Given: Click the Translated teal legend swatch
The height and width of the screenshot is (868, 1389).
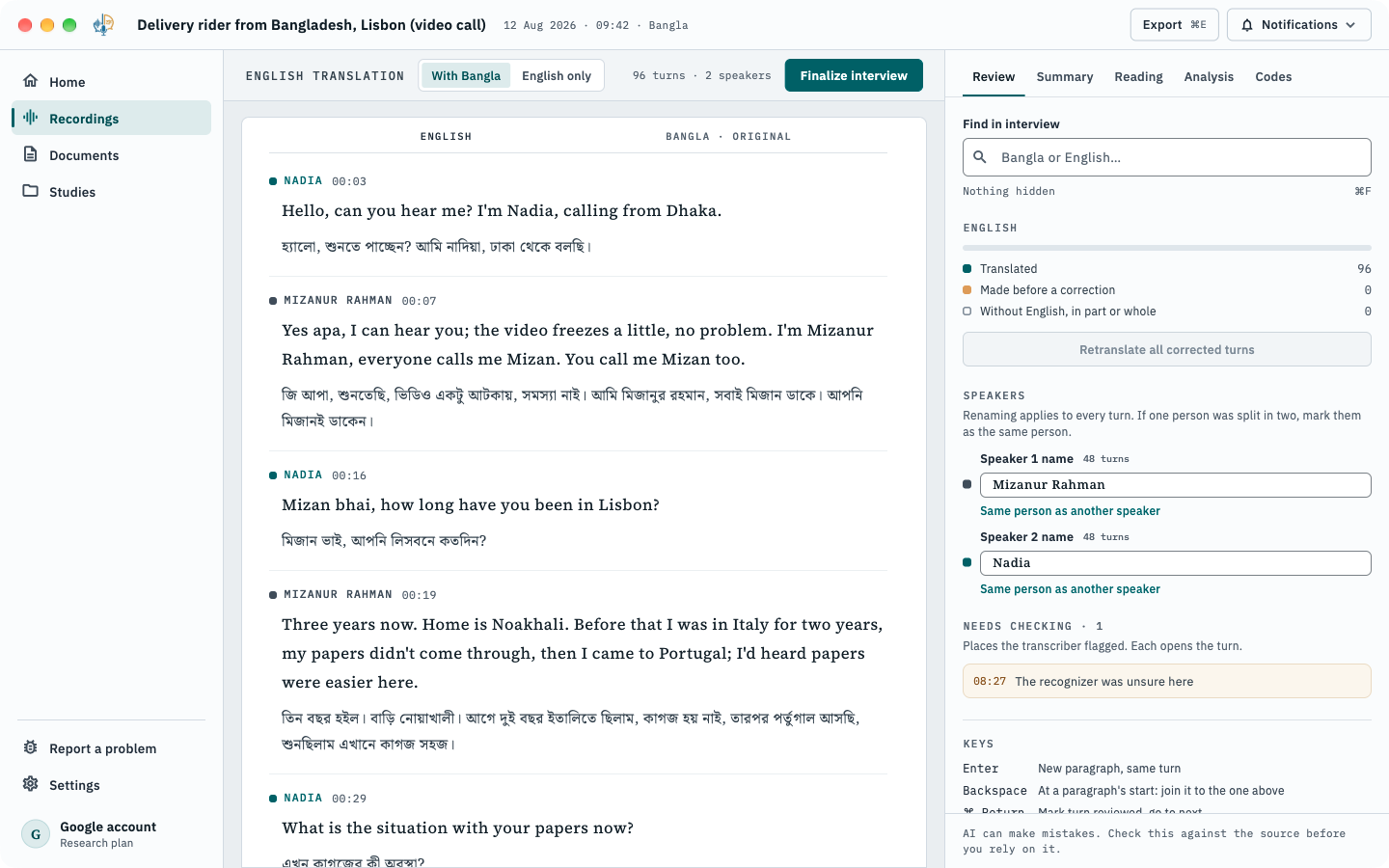Looking at the screenshot, I should (967, 269).
